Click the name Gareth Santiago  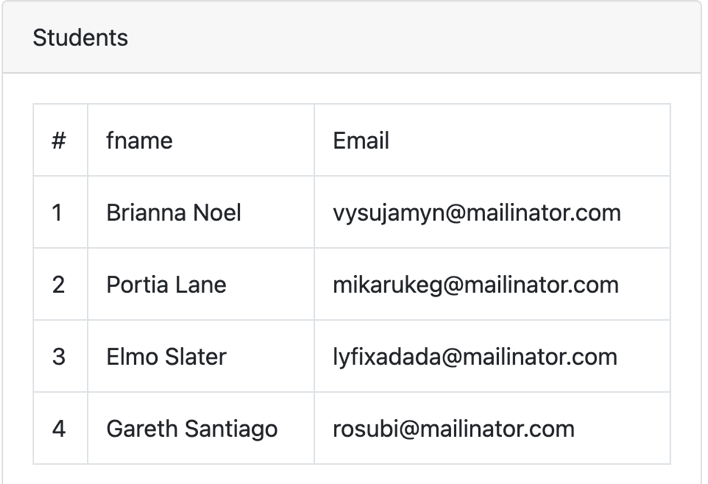(x=192, y=429)
